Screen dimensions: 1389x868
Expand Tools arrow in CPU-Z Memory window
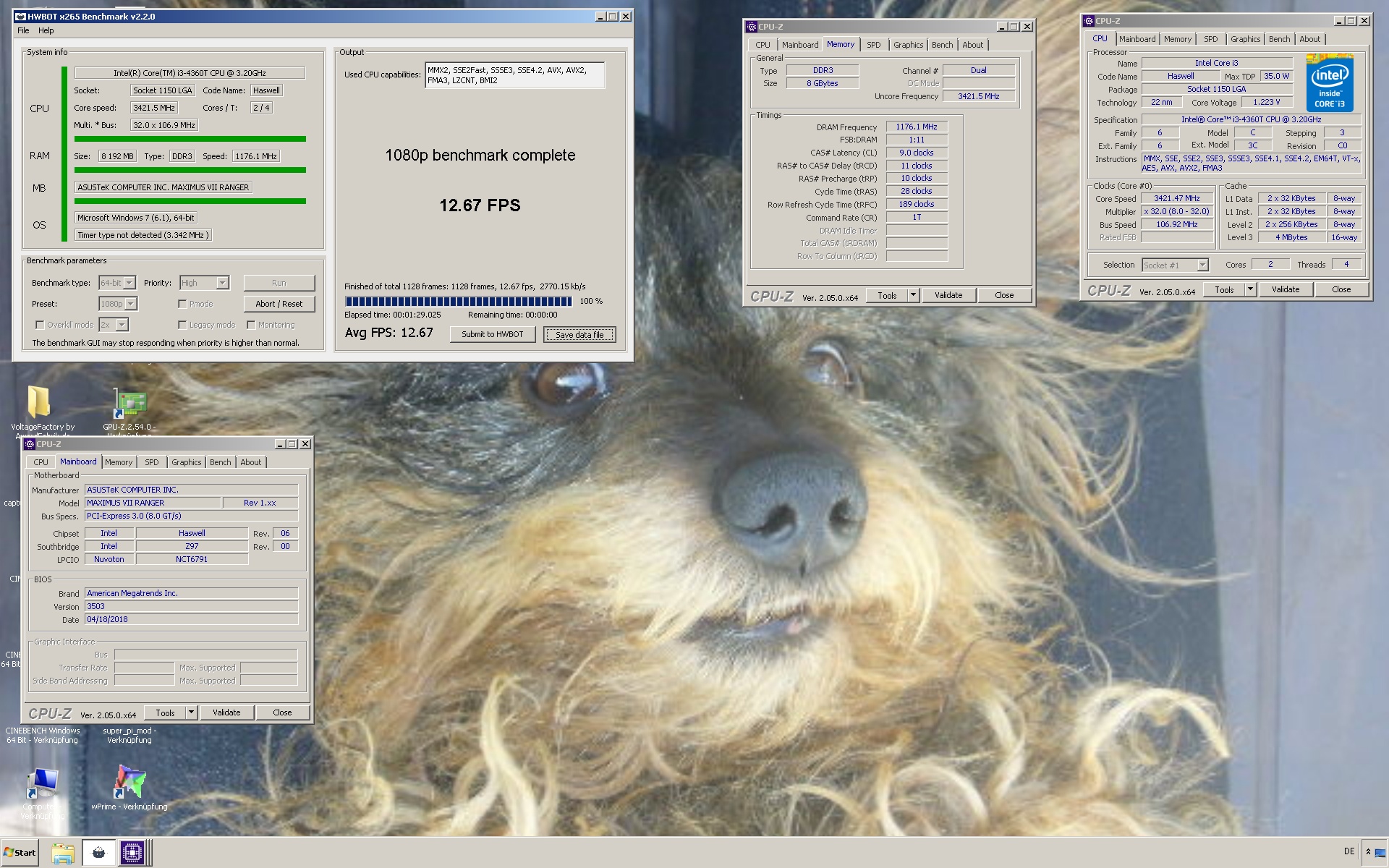click(x=913, y=295)
